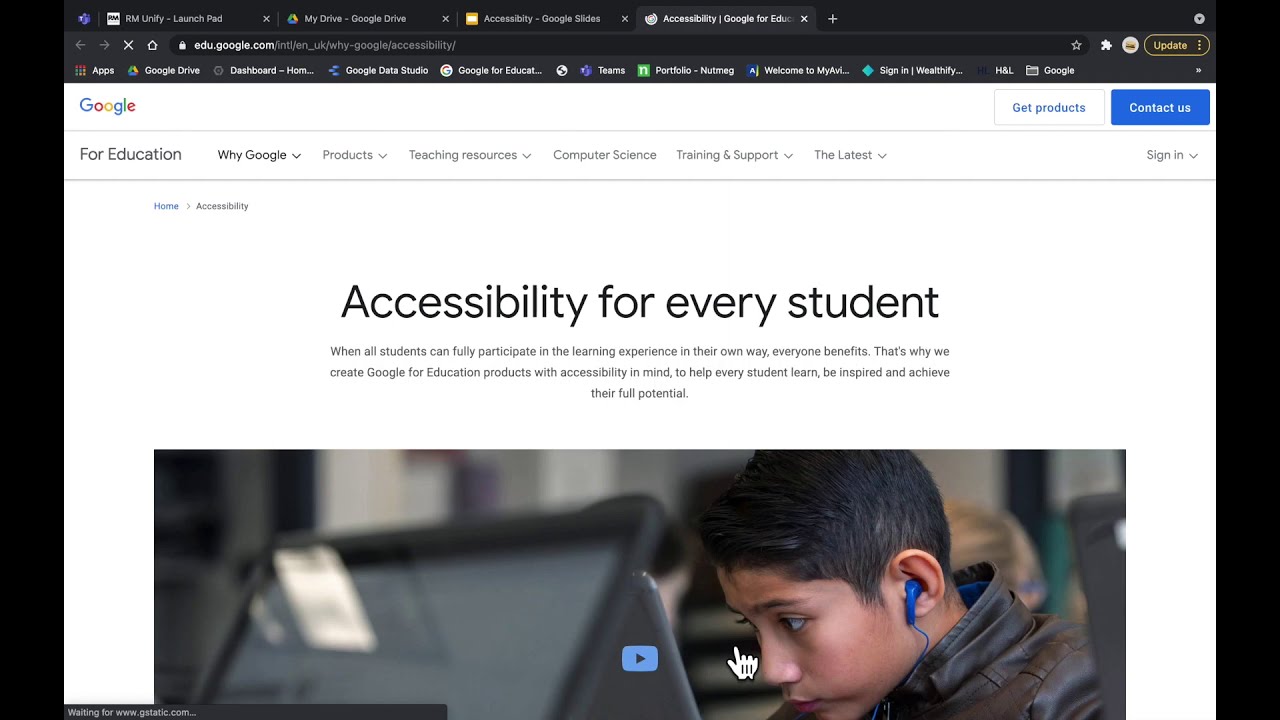Image resolution: width=1280 pixels, height=720 pixels.
Task: Click the student video thumbnail
Action: tap(640, 584)
